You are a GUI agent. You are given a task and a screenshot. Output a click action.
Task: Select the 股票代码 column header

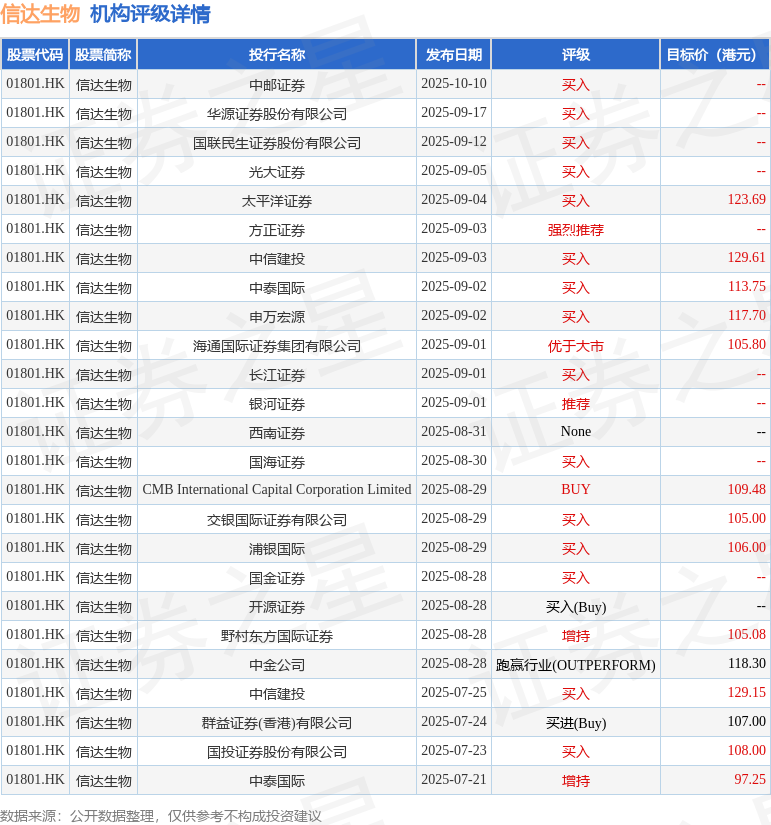[x=35, y=55]
